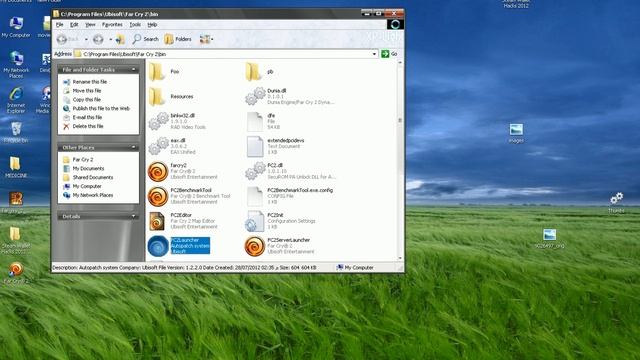
Task: Select the Dunia.dll file icon
Action: [x=256, y=96]
